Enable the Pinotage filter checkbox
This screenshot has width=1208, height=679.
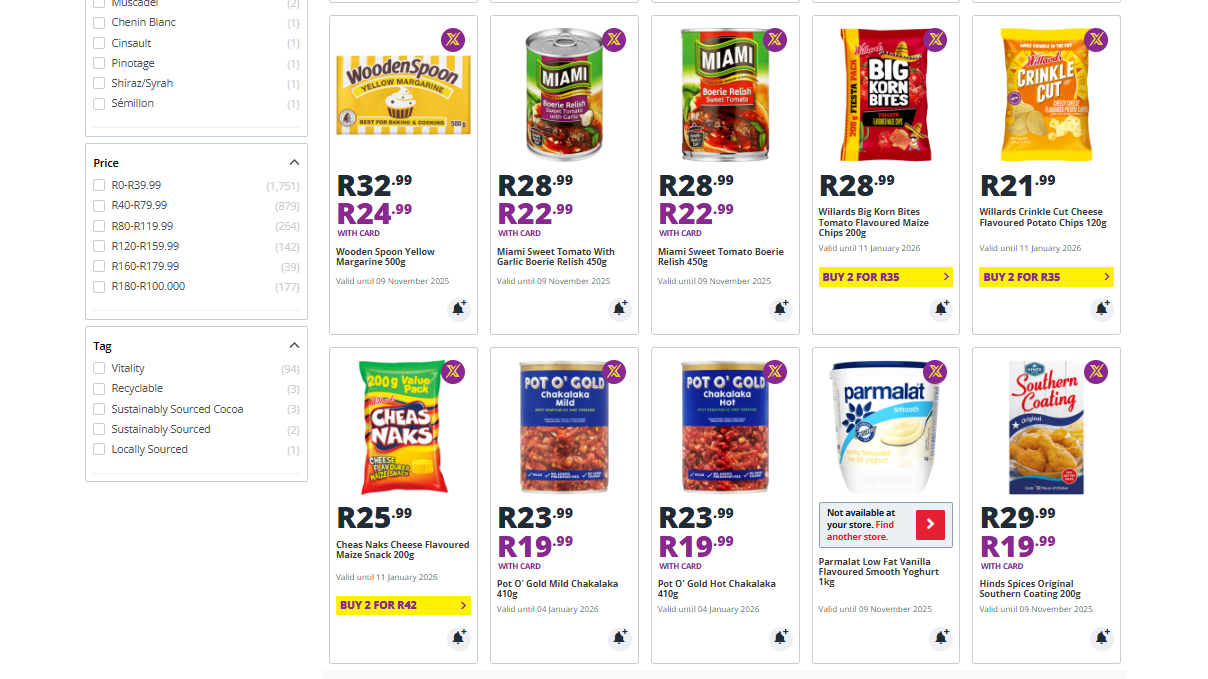[x=99, y=63]
